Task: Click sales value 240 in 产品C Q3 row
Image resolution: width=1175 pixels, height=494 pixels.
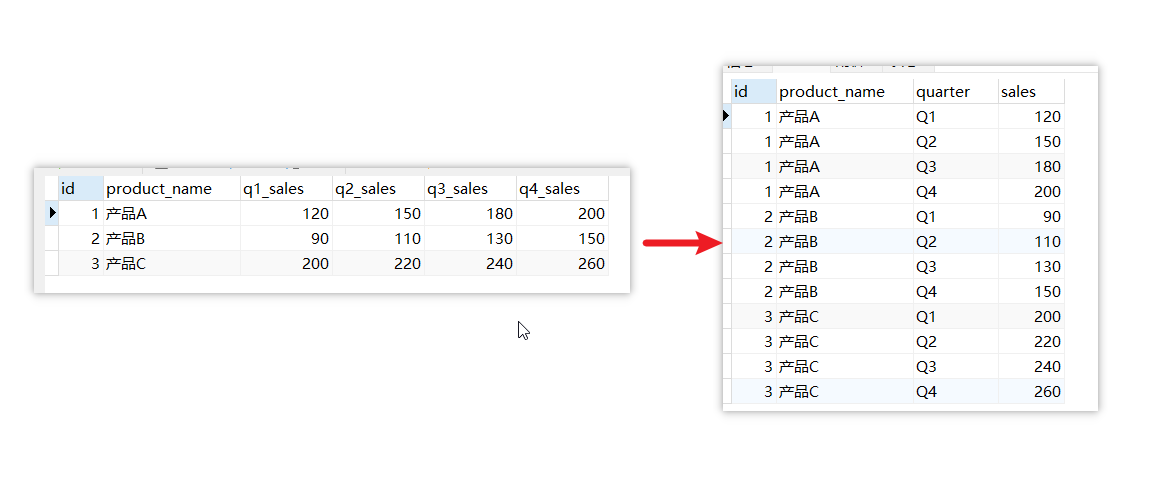Action: 1031,367
